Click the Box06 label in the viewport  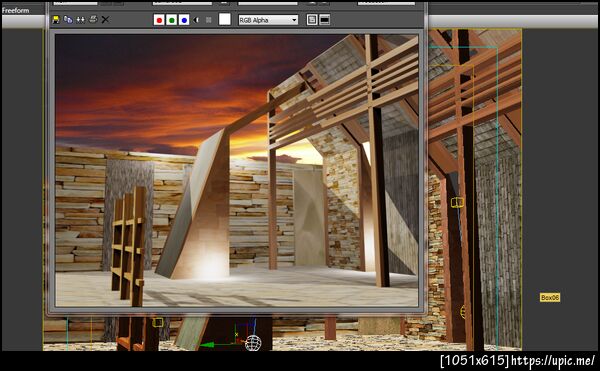[550, 298]
